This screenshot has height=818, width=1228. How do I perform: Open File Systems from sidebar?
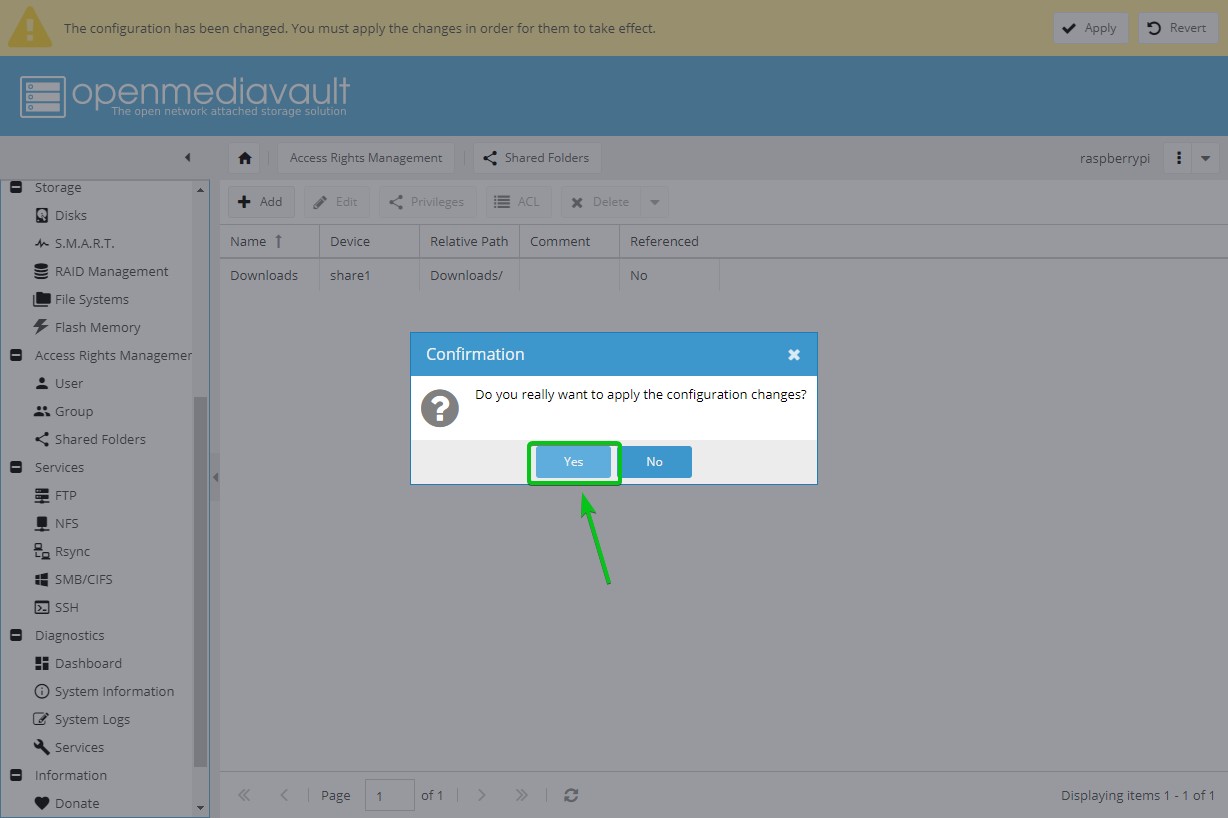91,299
